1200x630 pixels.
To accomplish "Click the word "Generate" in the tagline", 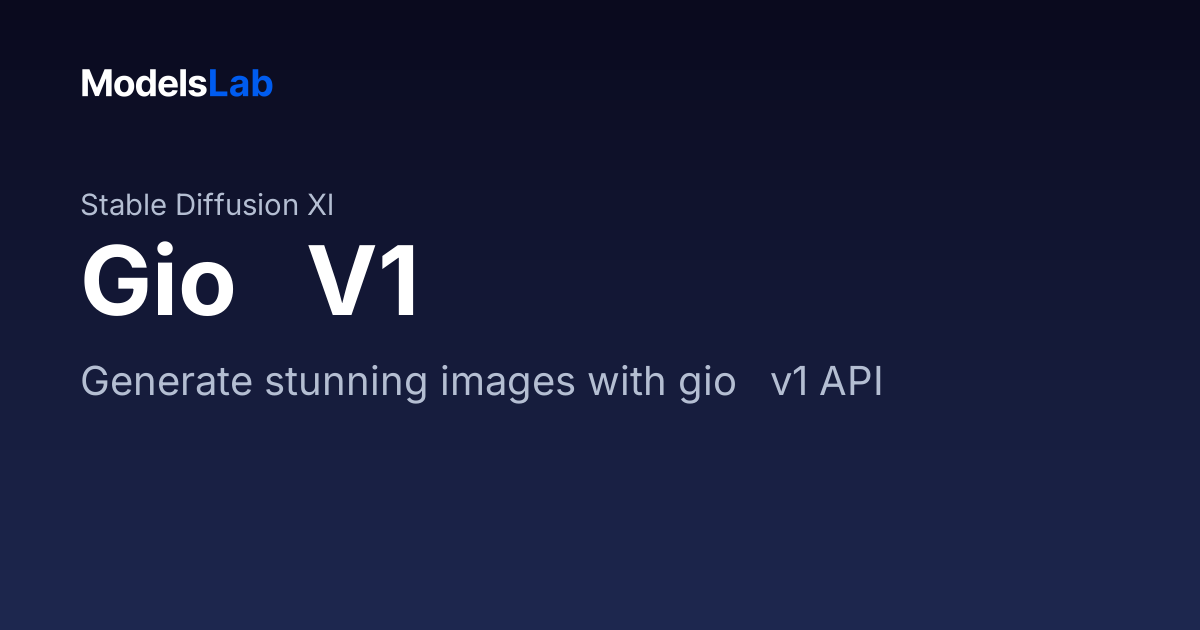I will pyautogui.click(x=166, y=382).
